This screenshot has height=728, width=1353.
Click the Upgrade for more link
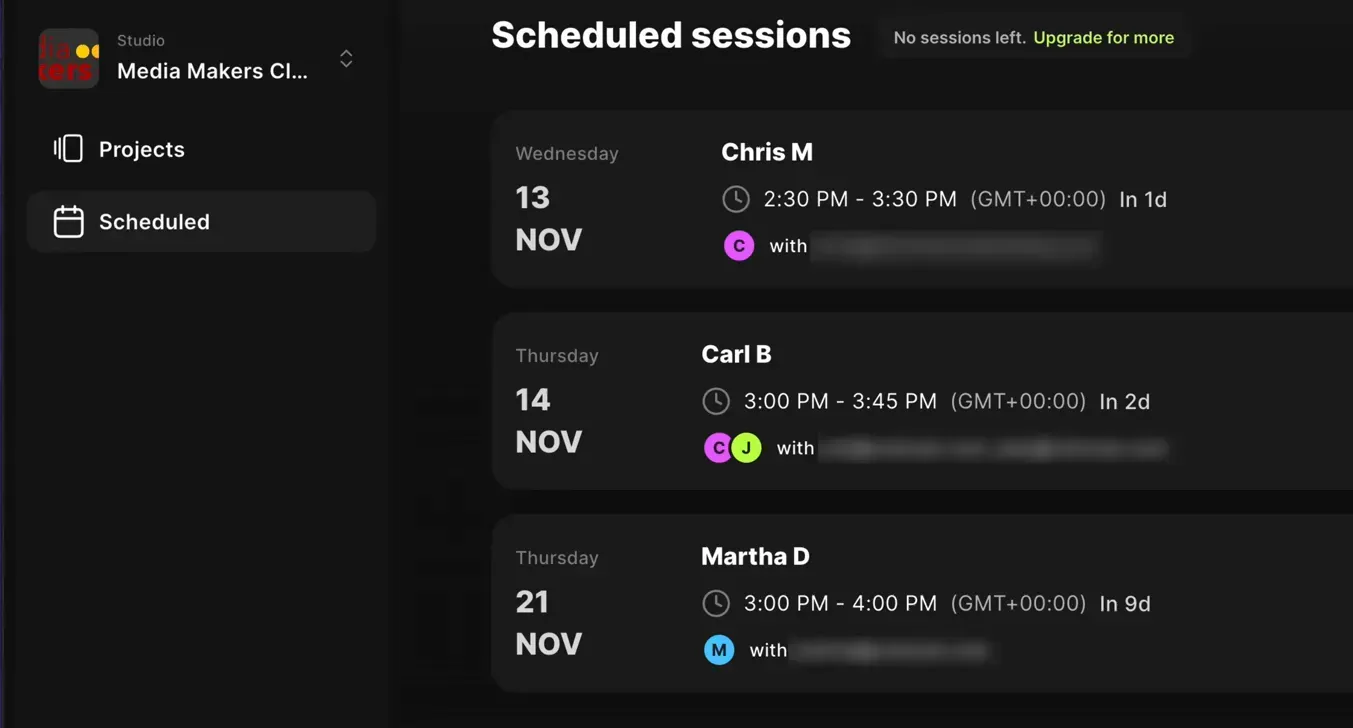click(x=1103, y=37)
